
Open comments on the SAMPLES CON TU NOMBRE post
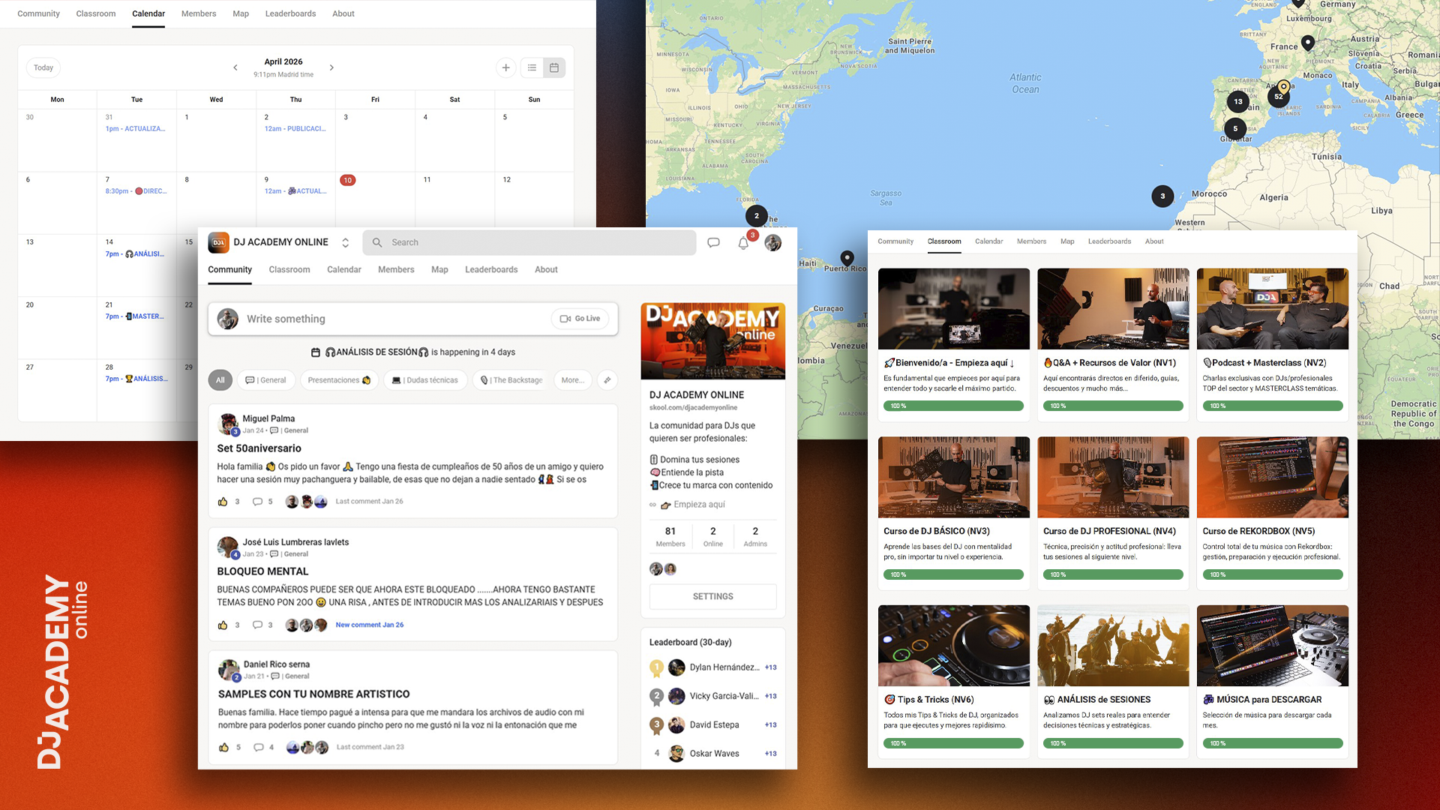259,747
